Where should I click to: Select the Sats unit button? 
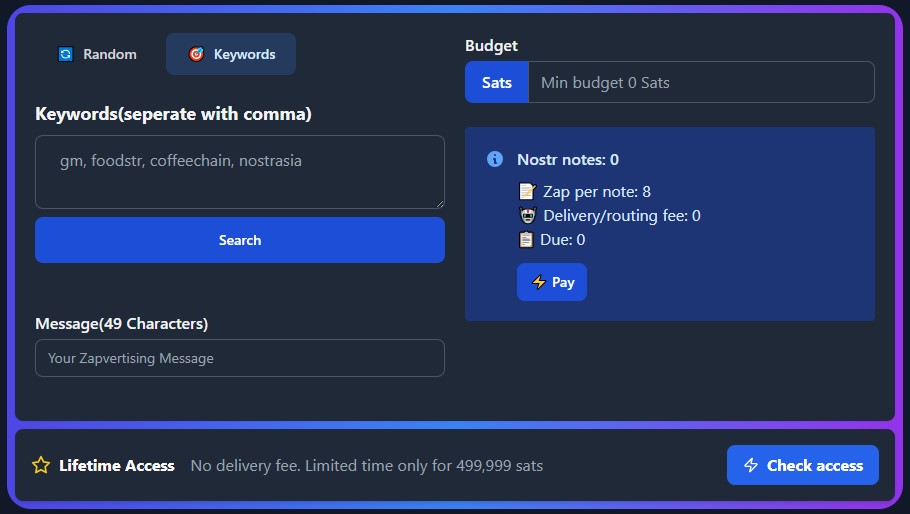(x=496, y=82)
